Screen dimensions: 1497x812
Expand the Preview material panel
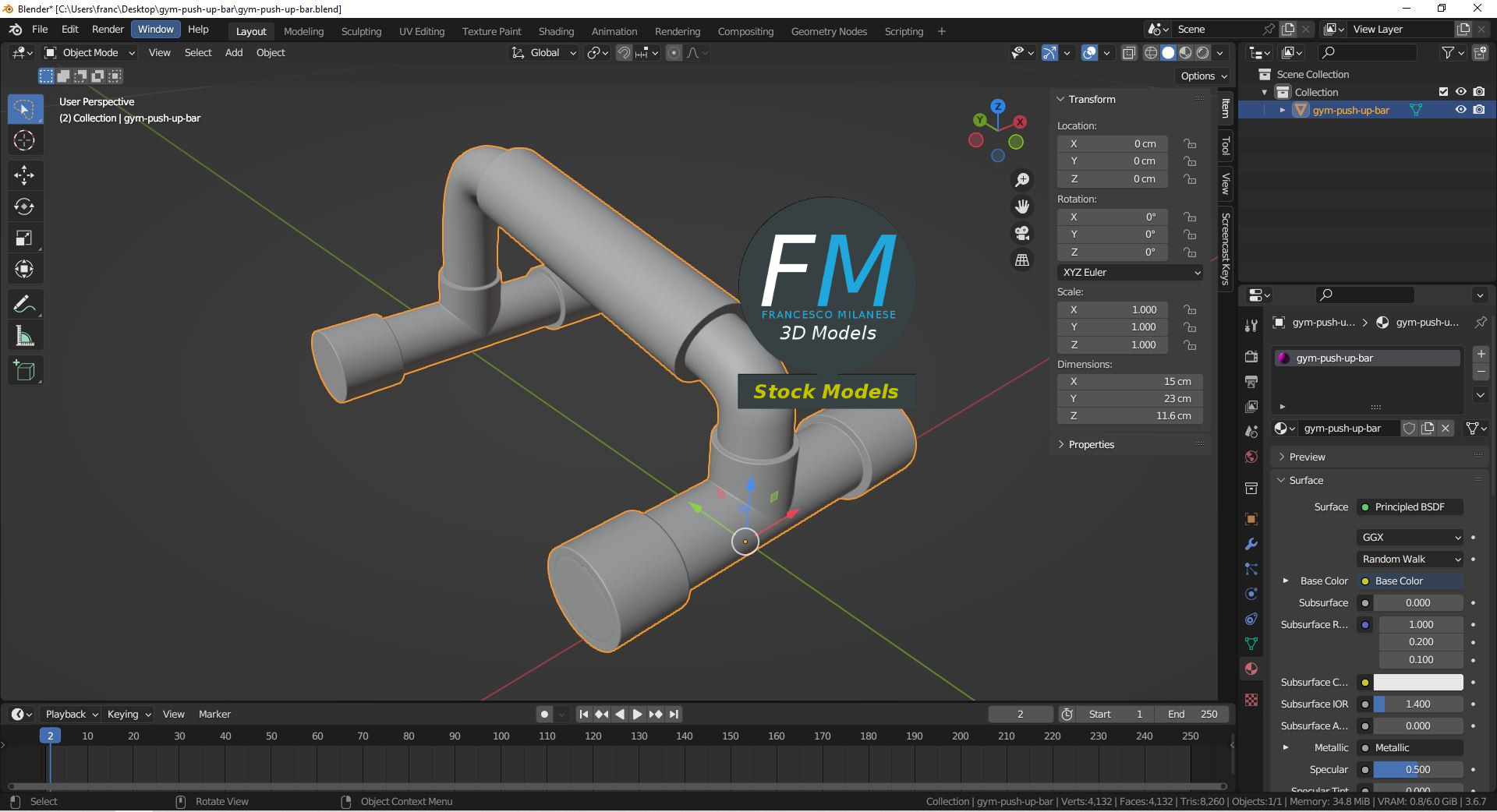1307,457
